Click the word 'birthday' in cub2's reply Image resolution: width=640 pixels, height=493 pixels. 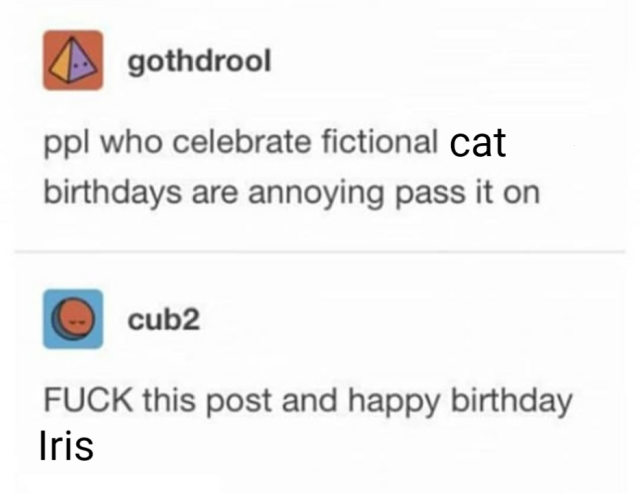point(512,400)
